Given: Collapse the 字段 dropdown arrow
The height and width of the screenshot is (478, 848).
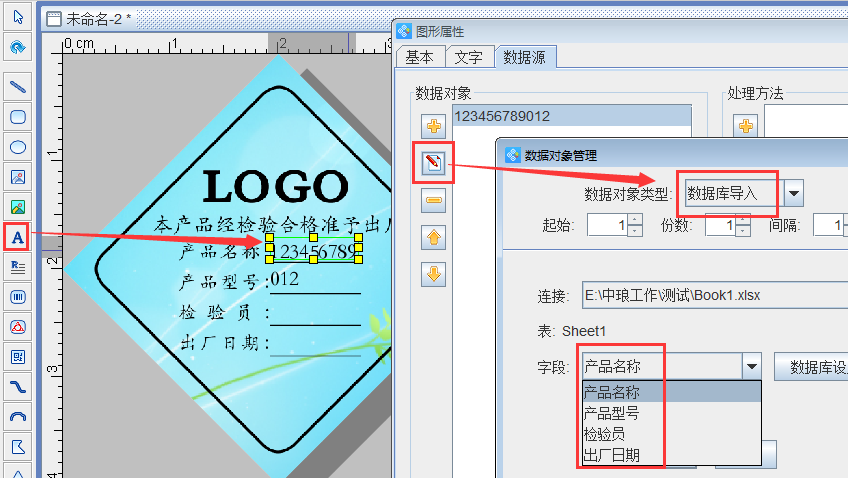Looking at the screenshot, I should pyautogui.click(x=752, y=367).
